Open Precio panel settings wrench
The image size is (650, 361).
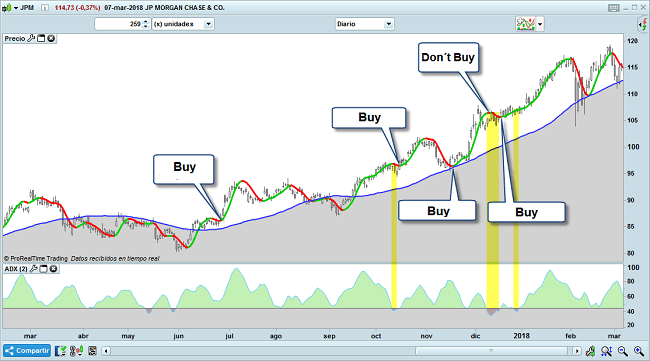(x=31, y=39)
